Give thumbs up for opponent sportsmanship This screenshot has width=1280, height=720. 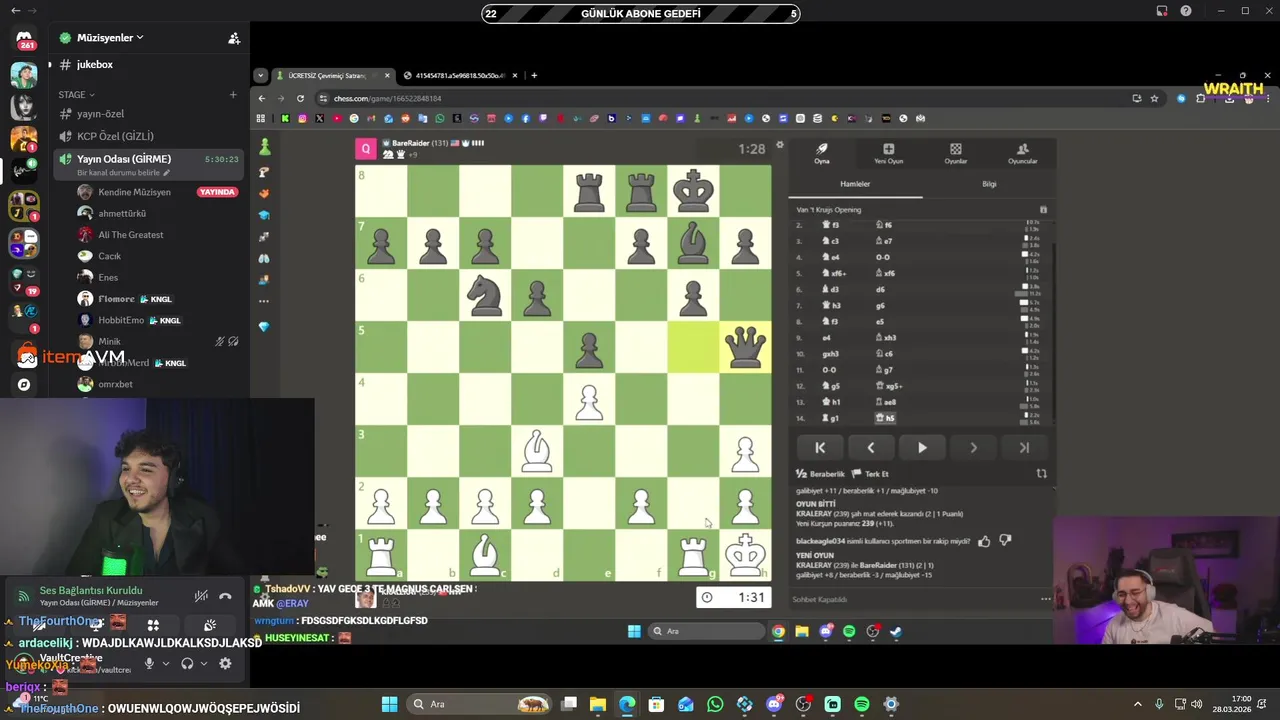click(985, 541)
